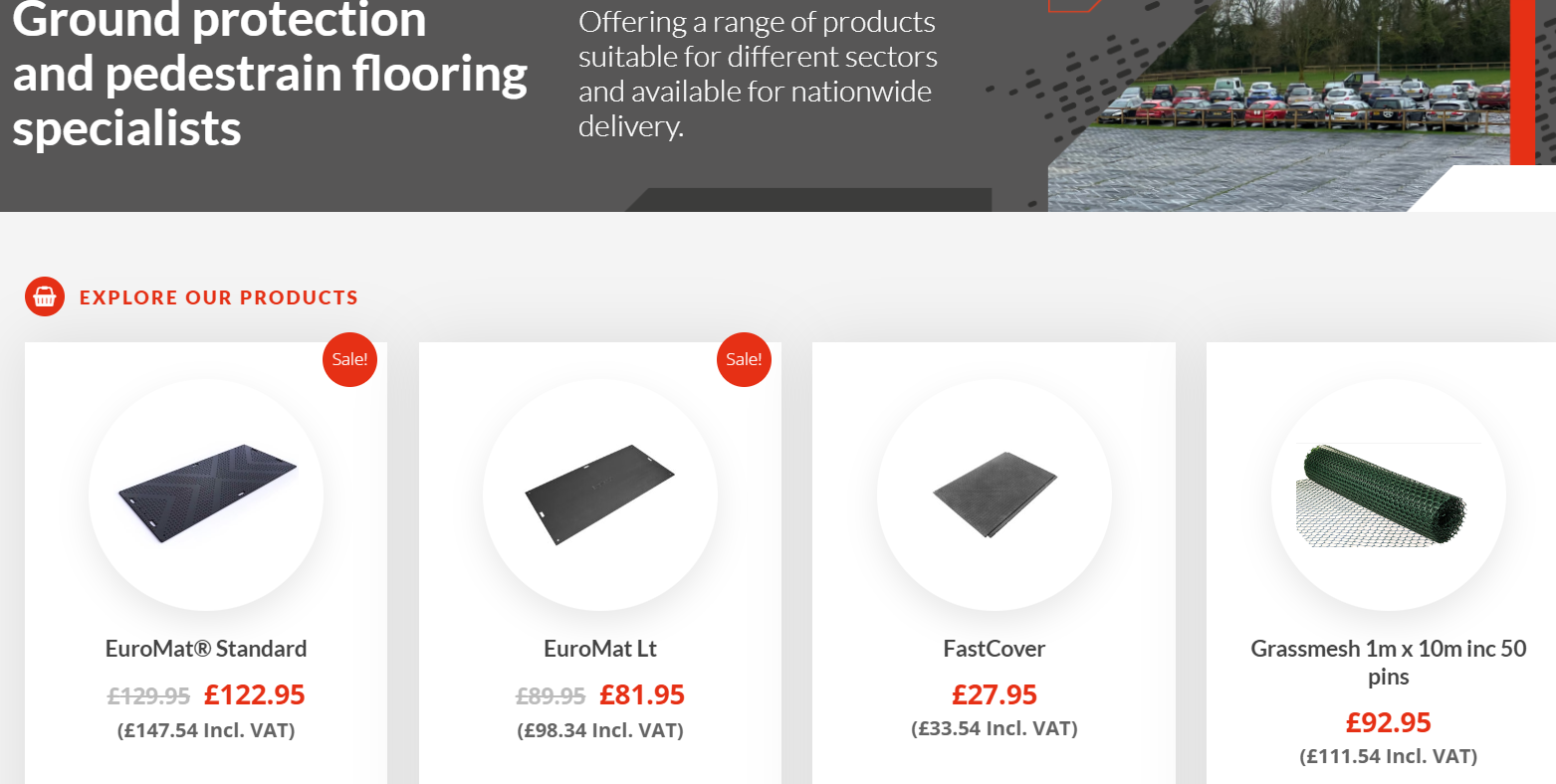1556x784 pixels.
Task: Open the EuroMat® Standard product title
Action: click(x=206, y=649)
